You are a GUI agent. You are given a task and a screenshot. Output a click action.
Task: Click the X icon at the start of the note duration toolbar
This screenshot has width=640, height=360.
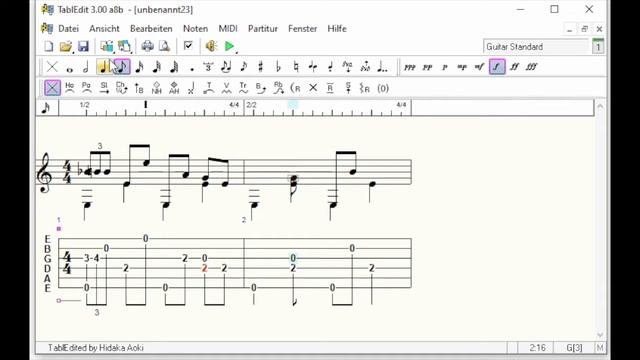click(x=52, y=67)
